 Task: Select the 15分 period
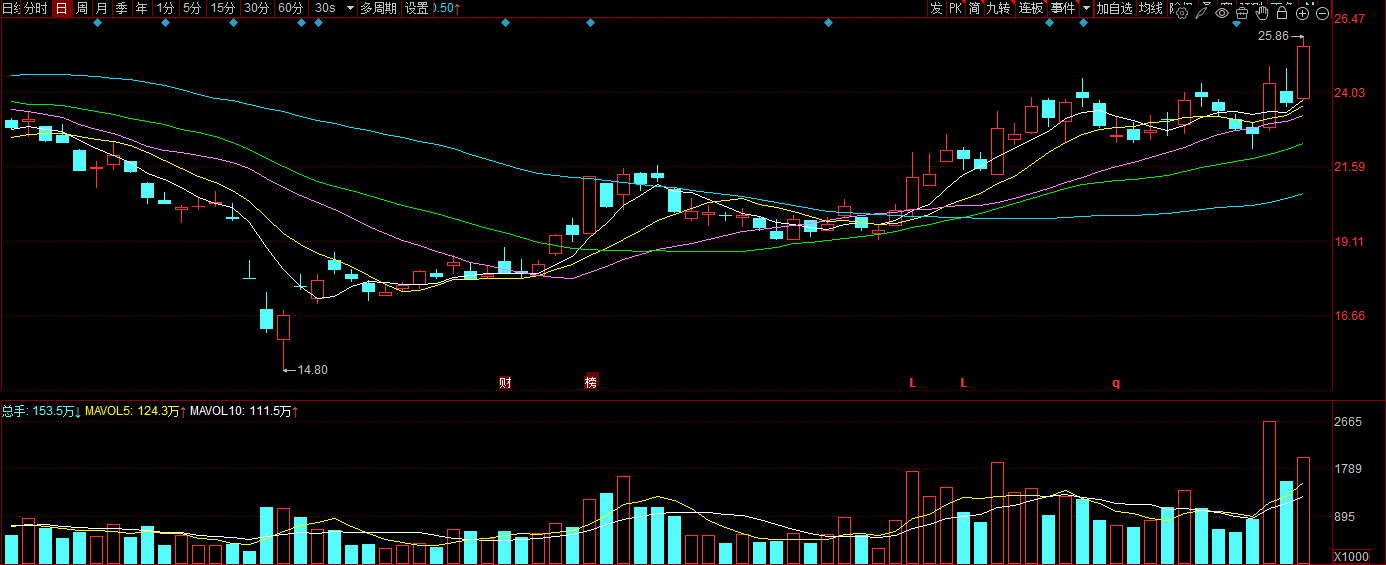pyautogui.click(x=223, y=8)
